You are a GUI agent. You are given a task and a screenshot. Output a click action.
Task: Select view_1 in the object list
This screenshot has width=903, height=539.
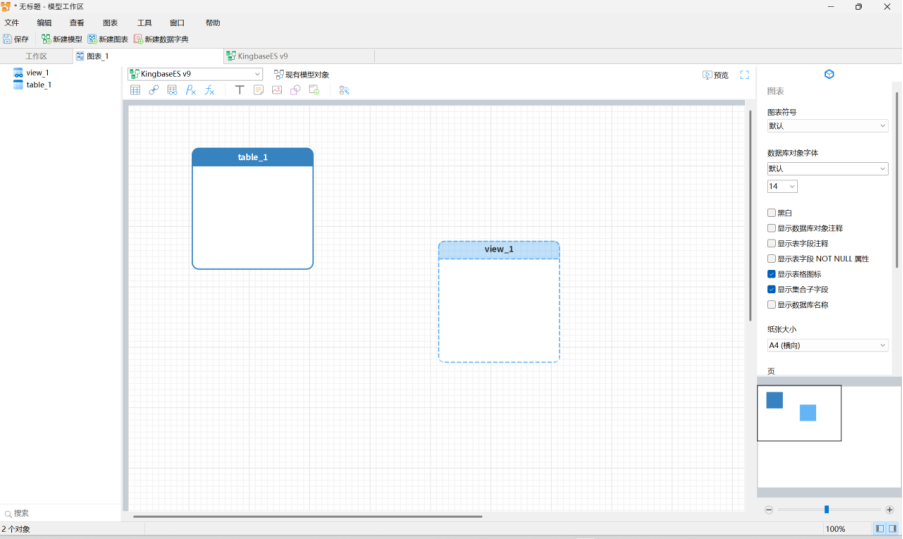[37, 73]
